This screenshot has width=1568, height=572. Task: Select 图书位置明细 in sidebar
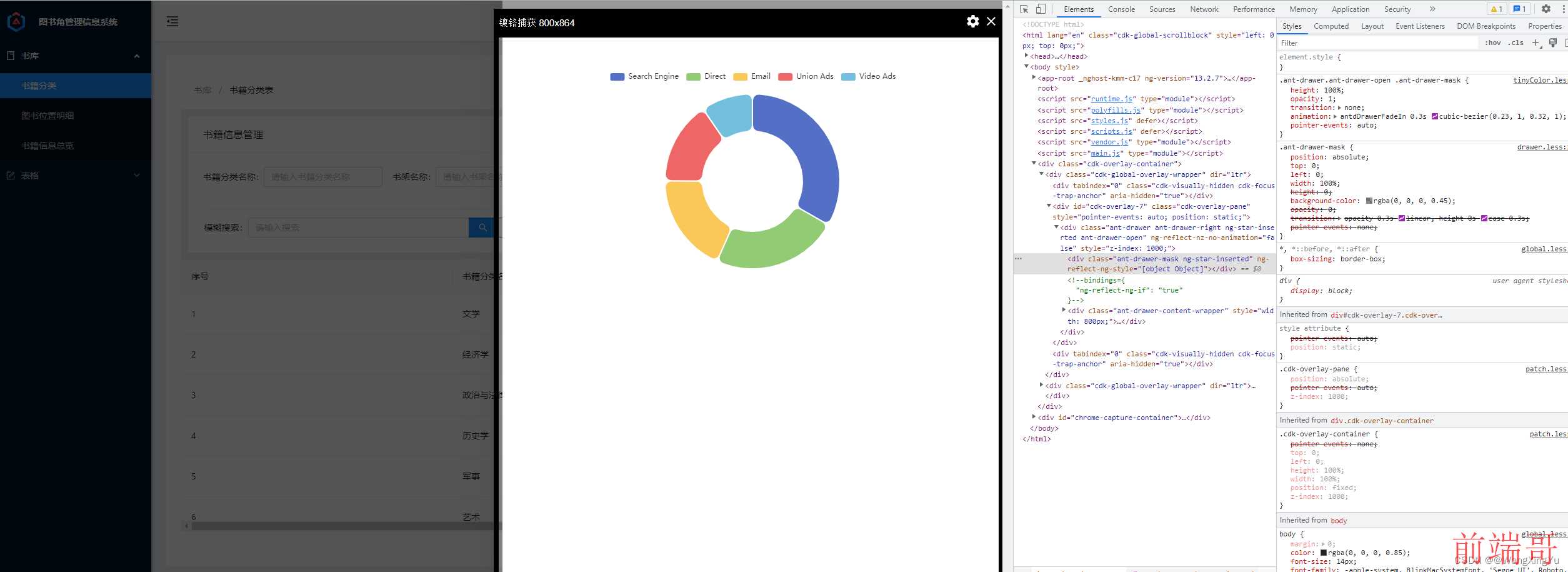76,116
